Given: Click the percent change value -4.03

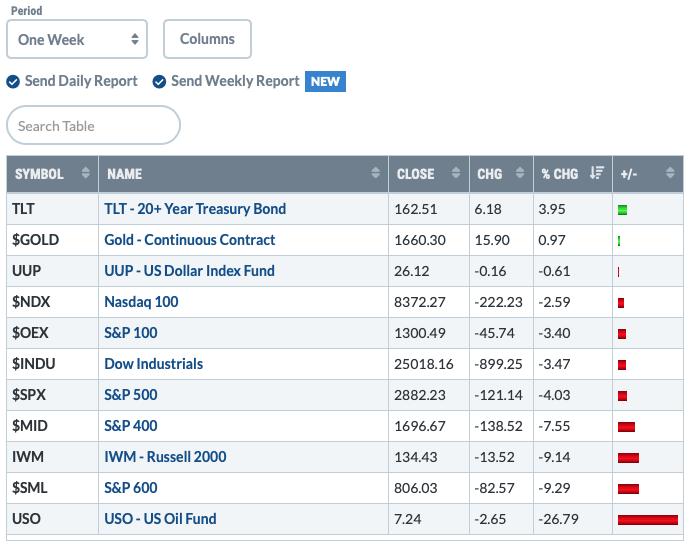Looking at the screenshot, I should click(554, 395).
